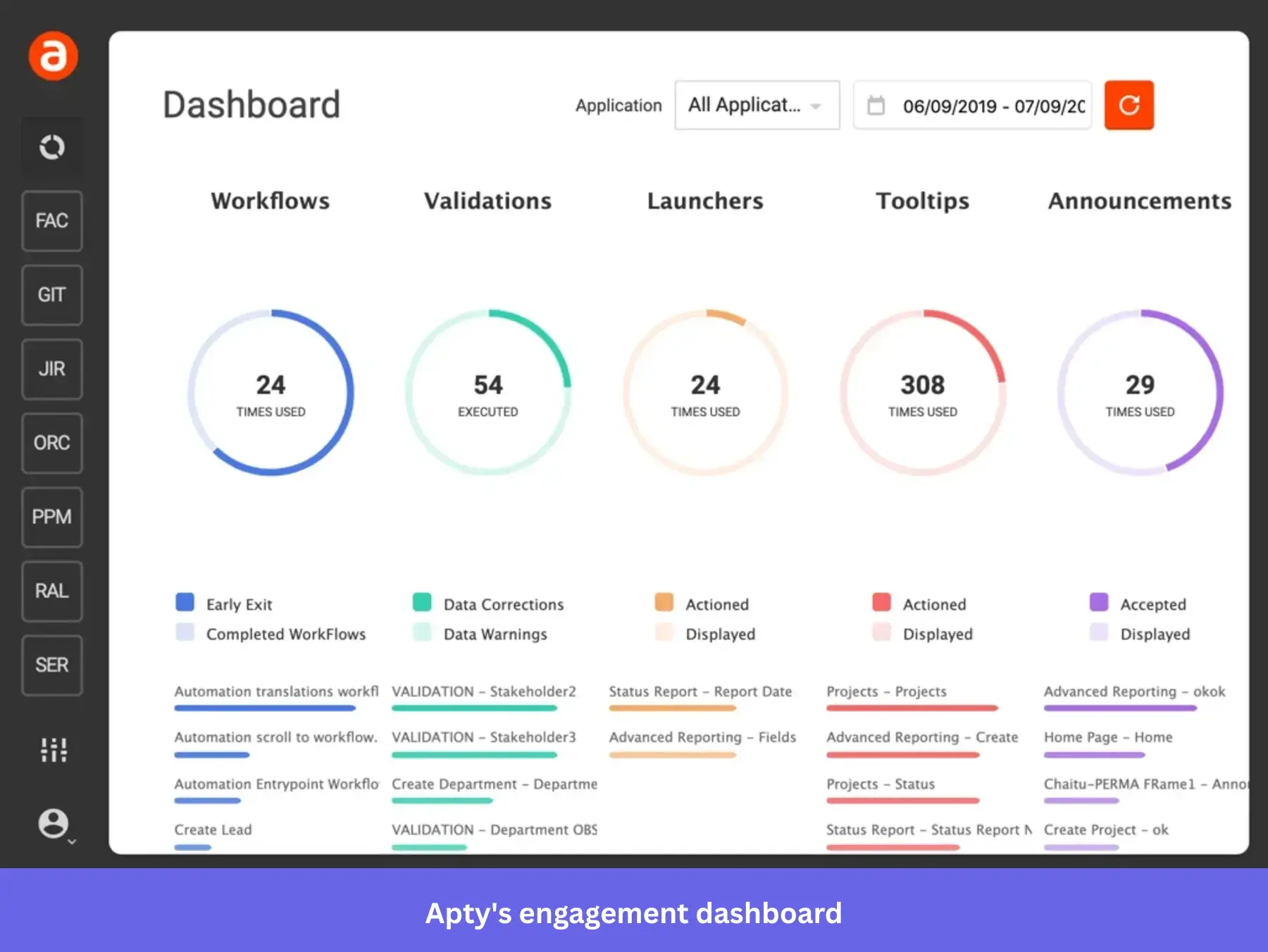Select the Tooltips section heading
The height and width of the screenshot is (952, 1268).
point(922,201)
